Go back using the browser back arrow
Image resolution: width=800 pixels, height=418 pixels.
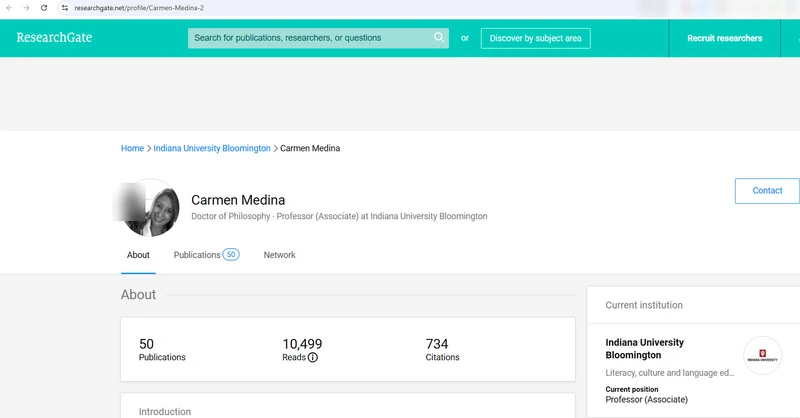click(x=9, y=8)
